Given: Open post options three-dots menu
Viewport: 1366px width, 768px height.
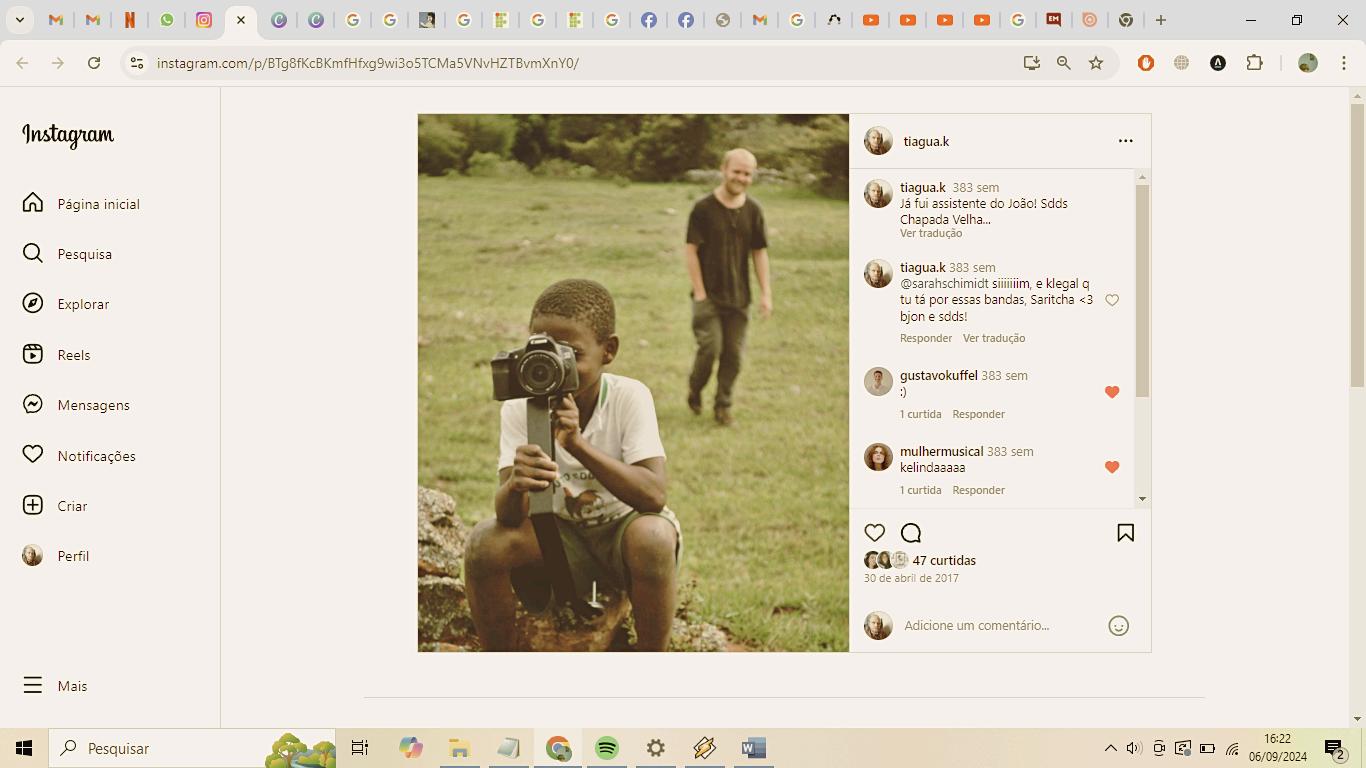Looking at the screenshot, I should (x=1125, y=141).
